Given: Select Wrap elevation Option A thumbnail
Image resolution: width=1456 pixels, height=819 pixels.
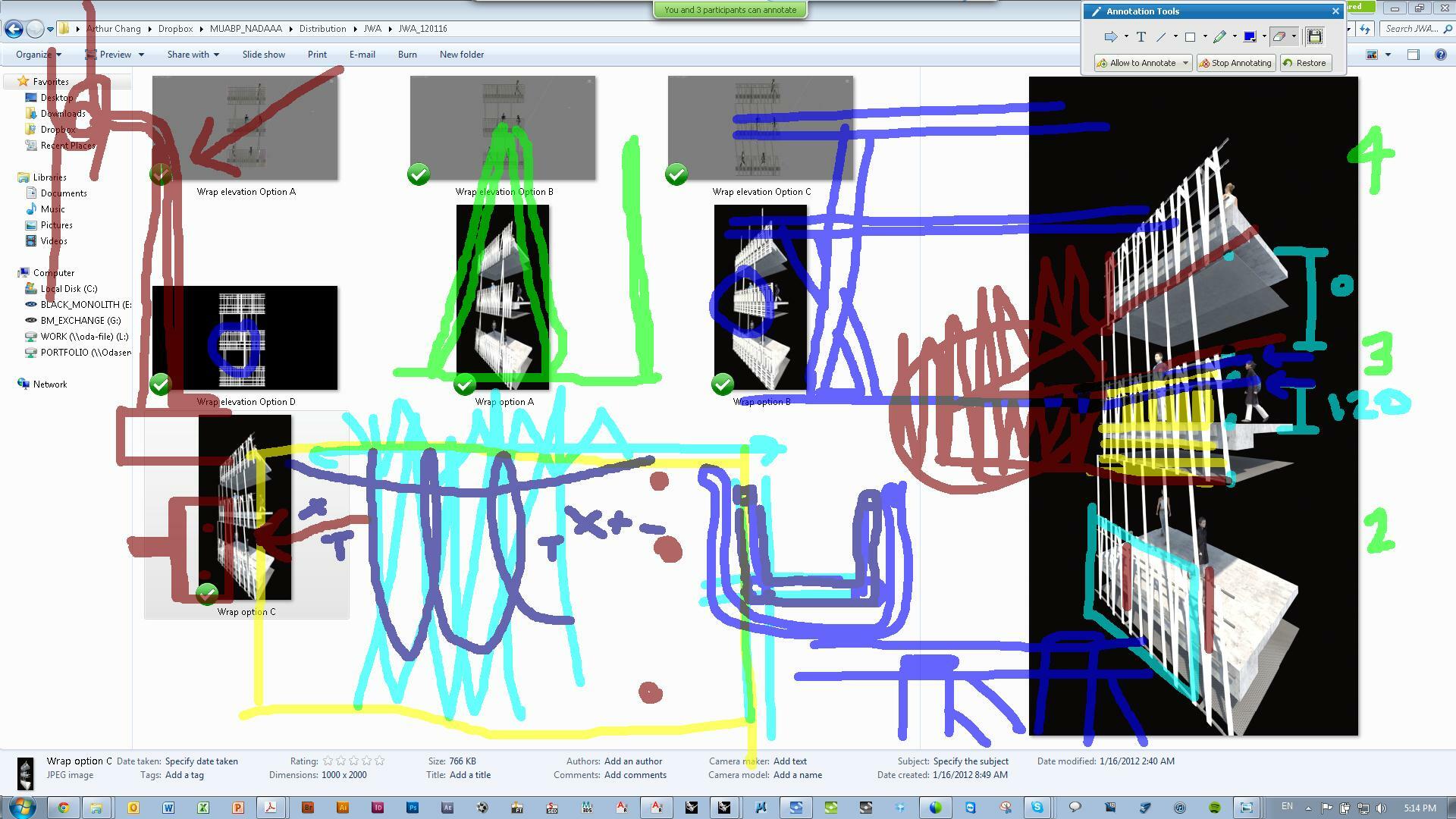Looking at the screenshot, I should (x=245, y=127).
